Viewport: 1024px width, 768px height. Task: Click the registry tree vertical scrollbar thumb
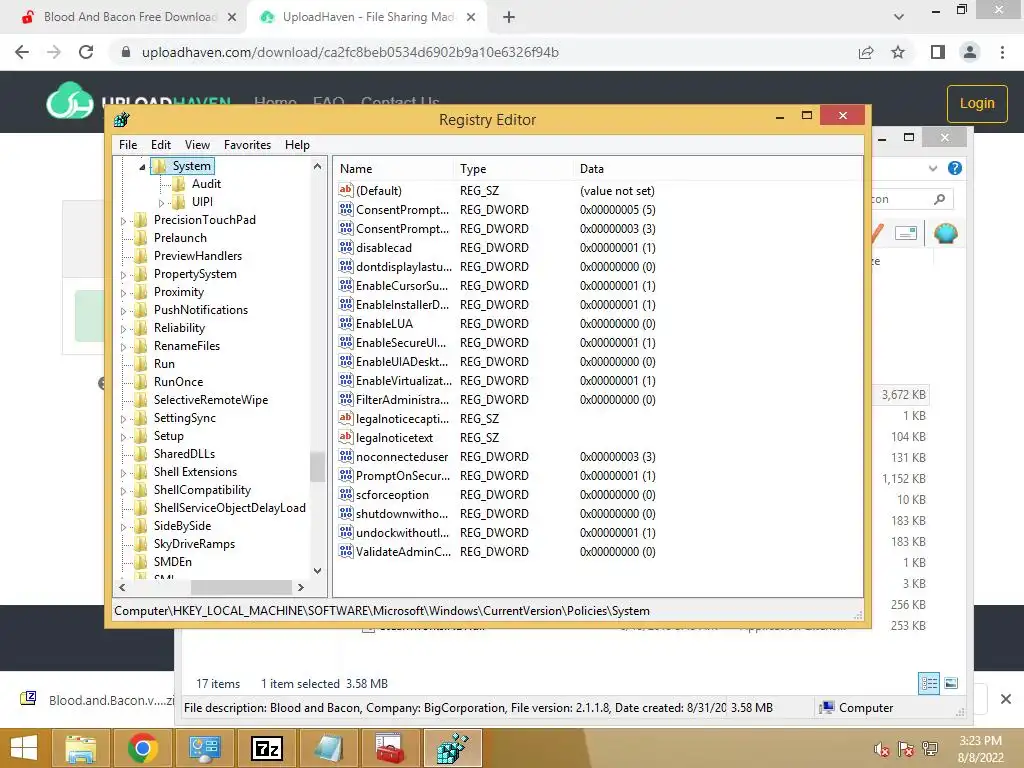pyautogui.click(x=317, y=467)
